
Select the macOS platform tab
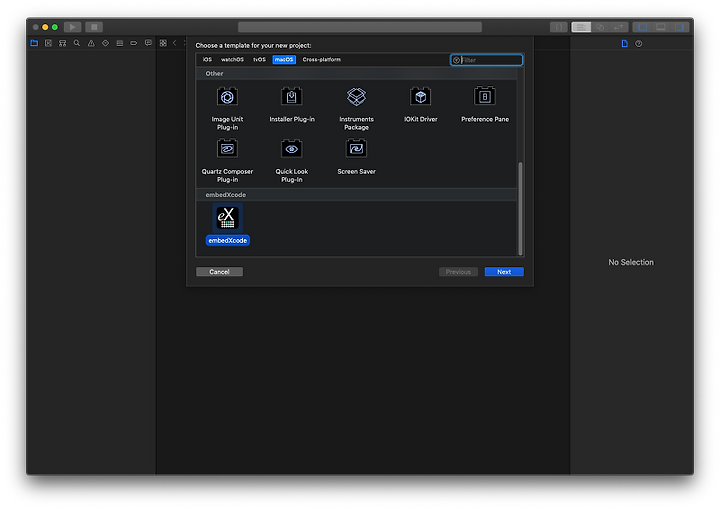[284, 60]
